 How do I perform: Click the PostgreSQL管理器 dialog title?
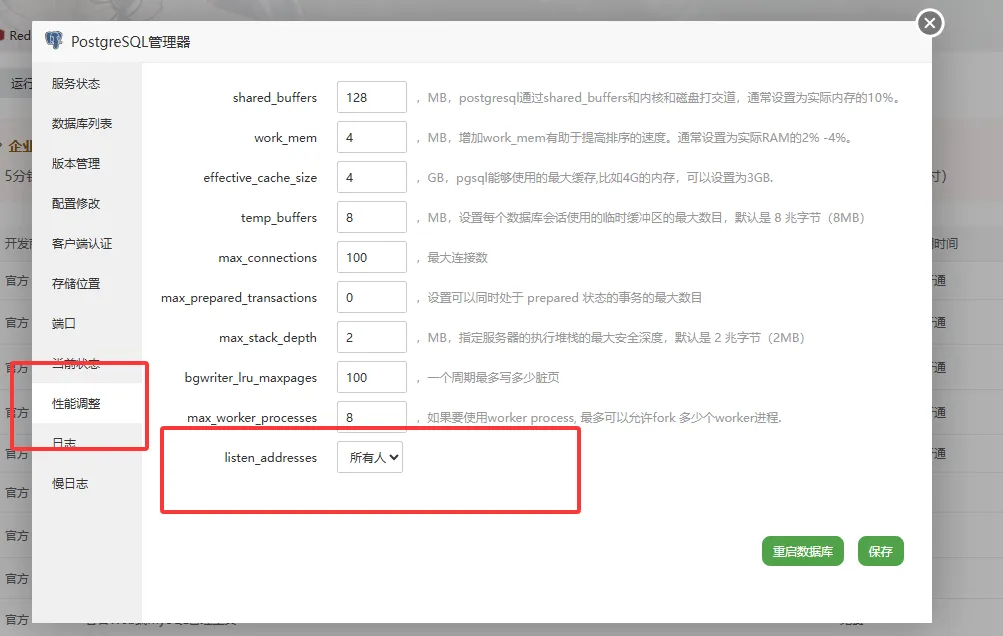pos(130,42)
